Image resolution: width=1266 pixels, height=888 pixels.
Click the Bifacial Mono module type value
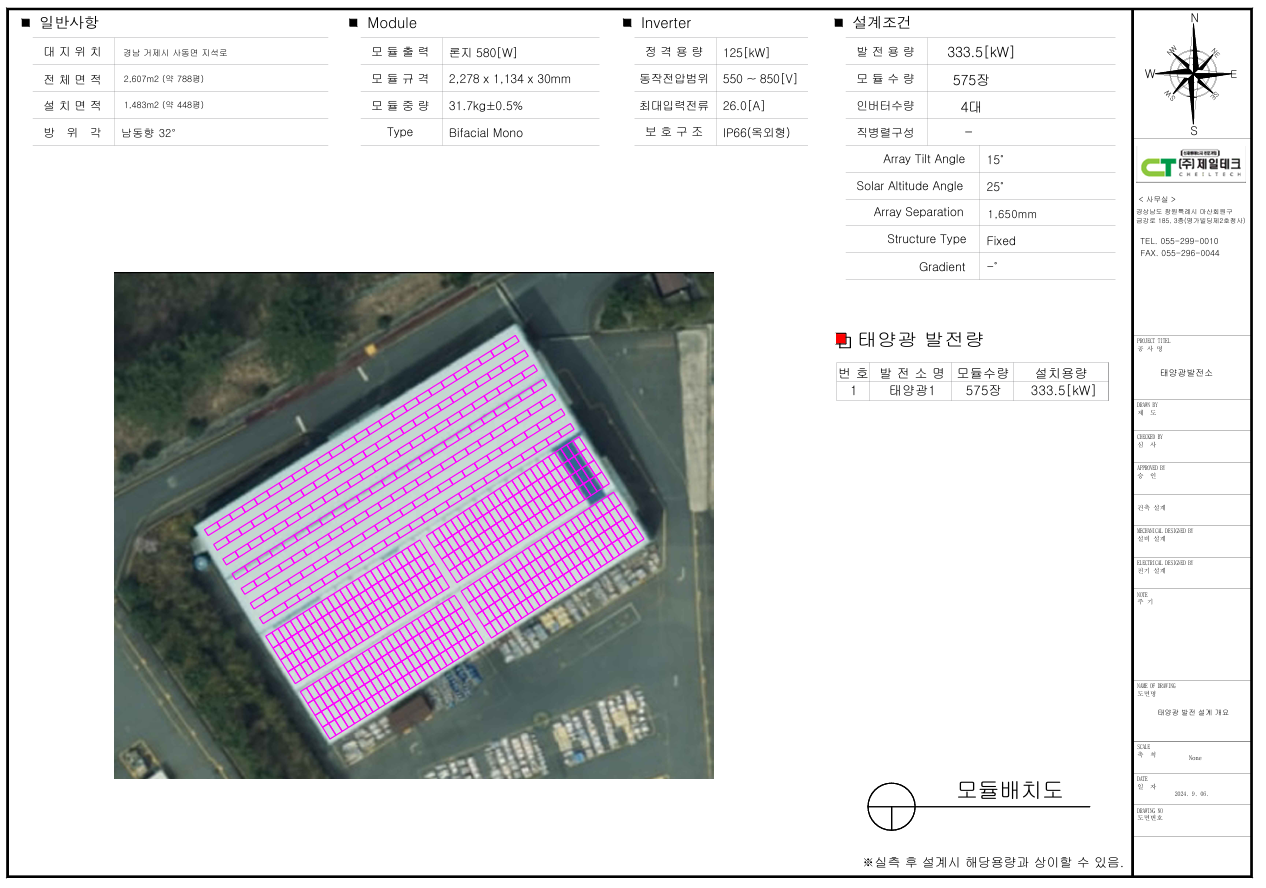[485, 133]
